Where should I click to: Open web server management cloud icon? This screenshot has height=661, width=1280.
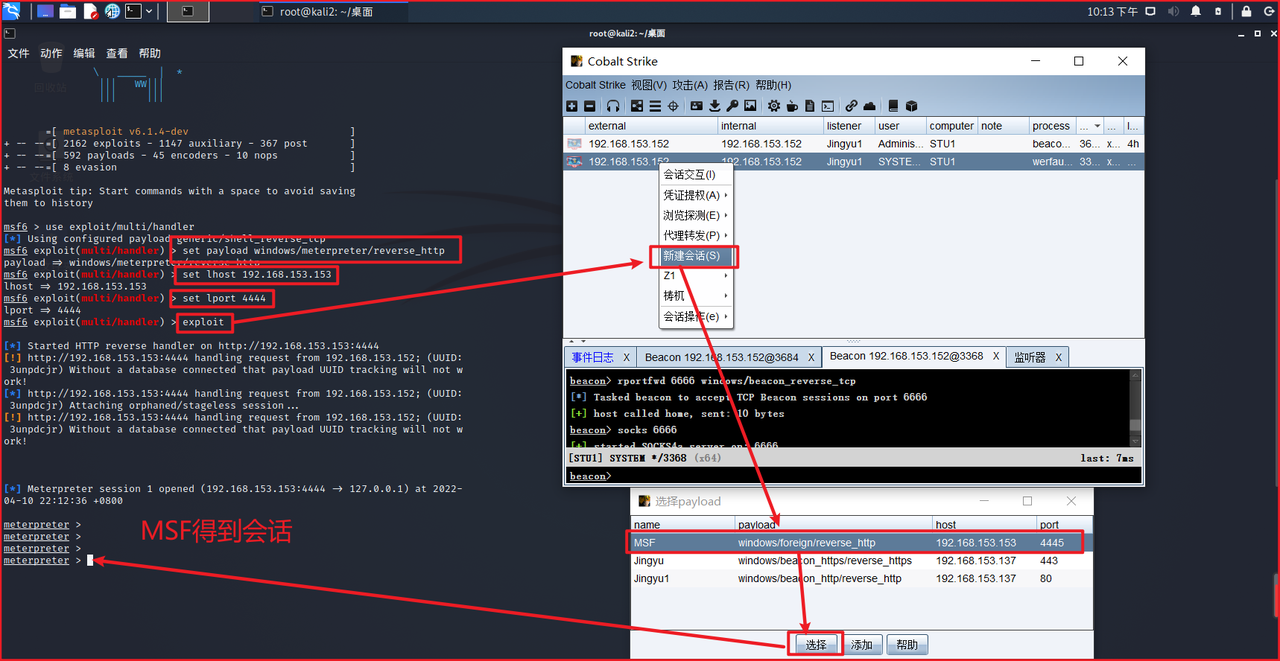(869, 106)
